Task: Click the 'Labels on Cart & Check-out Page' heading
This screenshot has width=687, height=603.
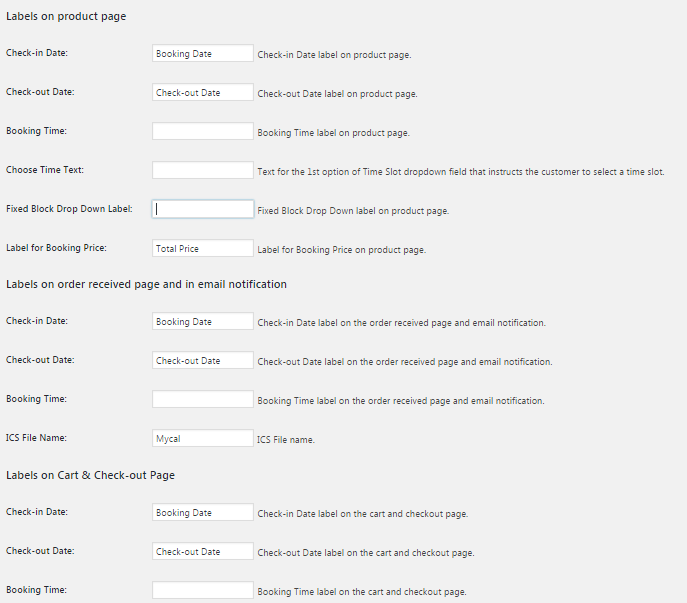Action: point(90,475)
